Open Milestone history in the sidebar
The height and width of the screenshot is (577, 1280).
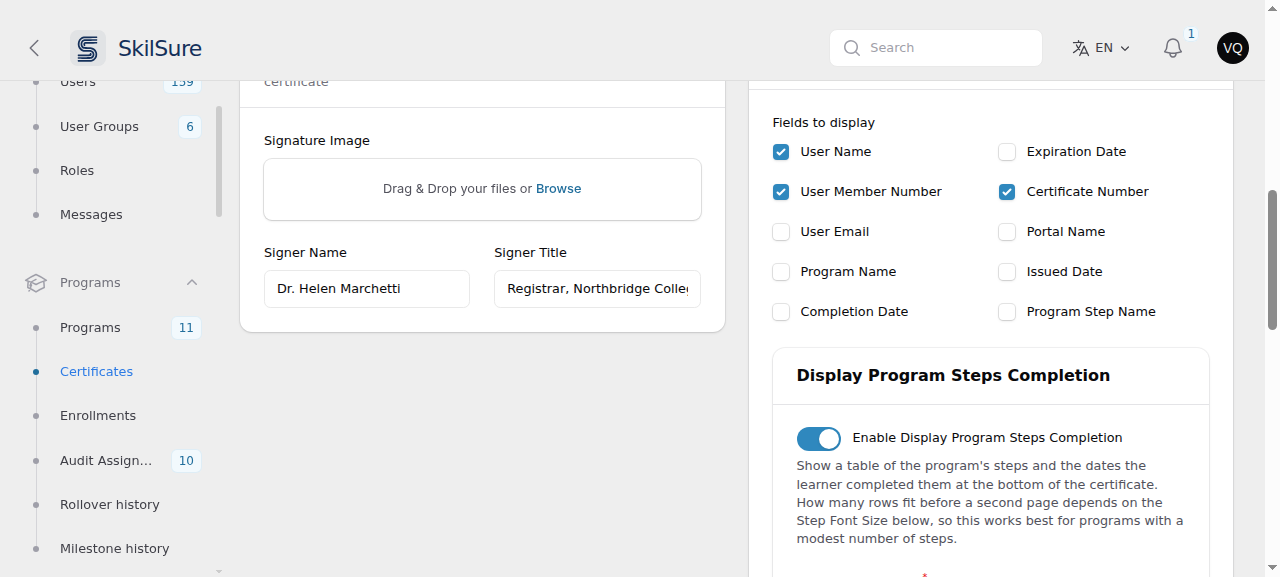click(x=114, y=549)
